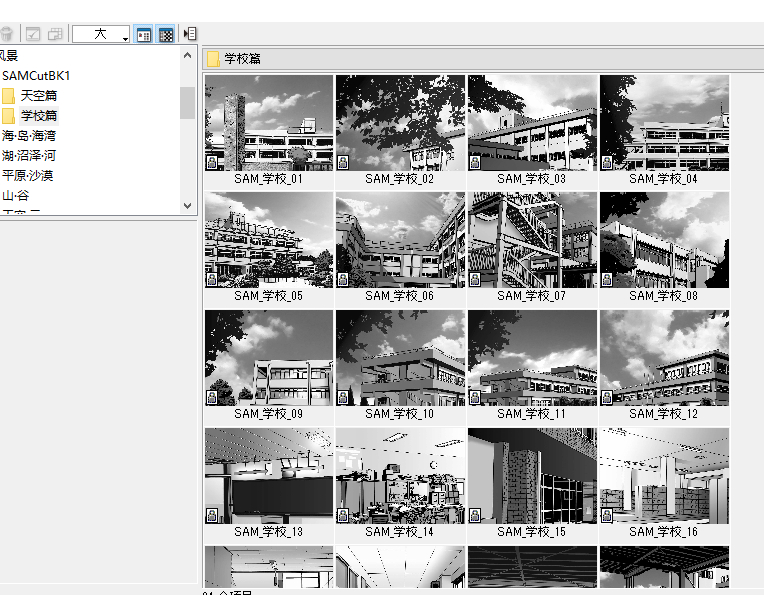The width and height of the screenshot is (764, 595).
Task: Click material badge icon on SAM_学校_15
Action: (475, 515)
